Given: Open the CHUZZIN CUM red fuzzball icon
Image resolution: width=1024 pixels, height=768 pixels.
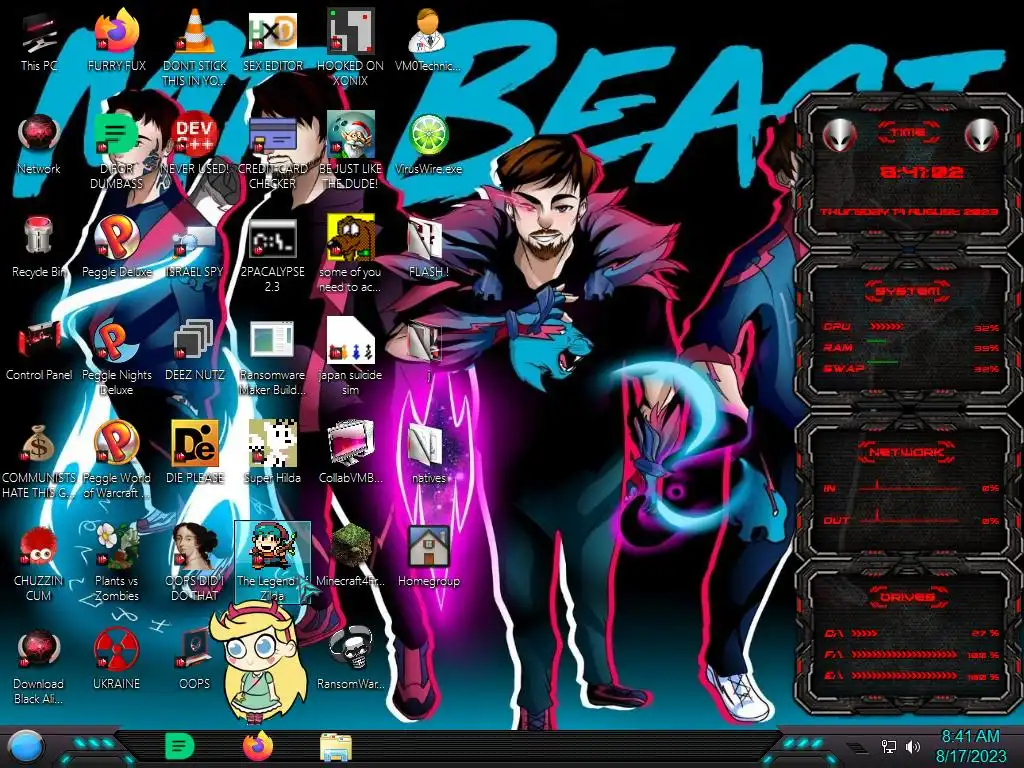Looking at the screenshot, I should 39,546.
